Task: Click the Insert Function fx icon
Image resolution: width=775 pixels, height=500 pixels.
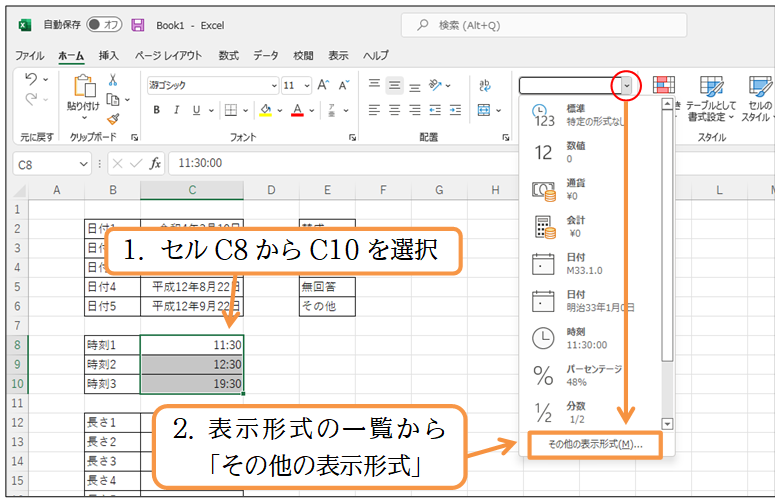Action: point(156,163)
